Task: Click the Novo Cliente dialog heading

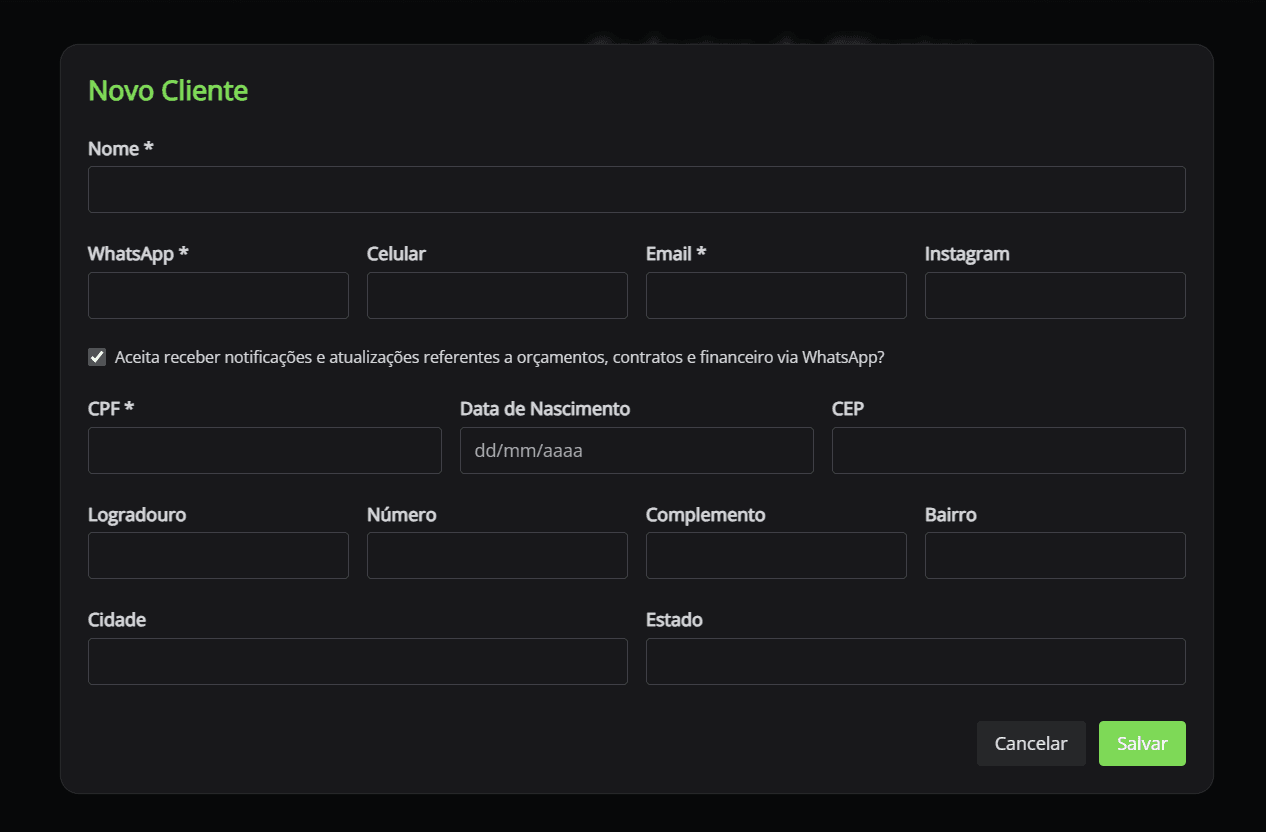Action: tap(168, 91)
